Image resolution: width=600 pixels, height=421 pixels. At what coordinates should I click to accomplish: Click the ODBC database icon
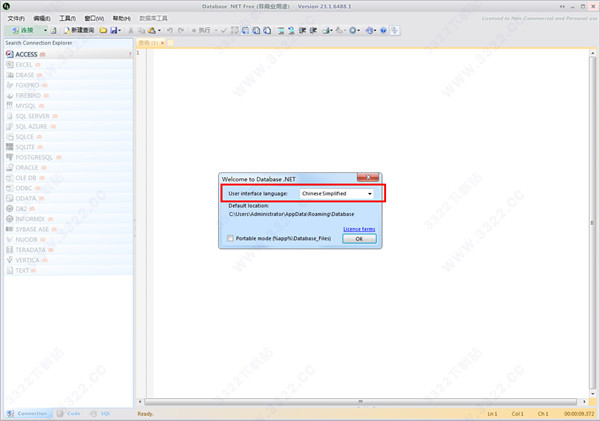(x=10, y=188)
